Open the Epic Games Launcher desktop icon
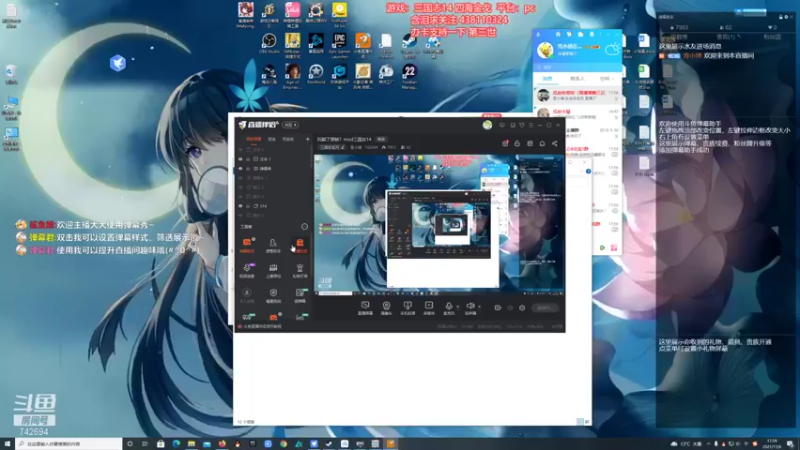The width and height of the screenshot is (800, 450). (x=339, y=43)
